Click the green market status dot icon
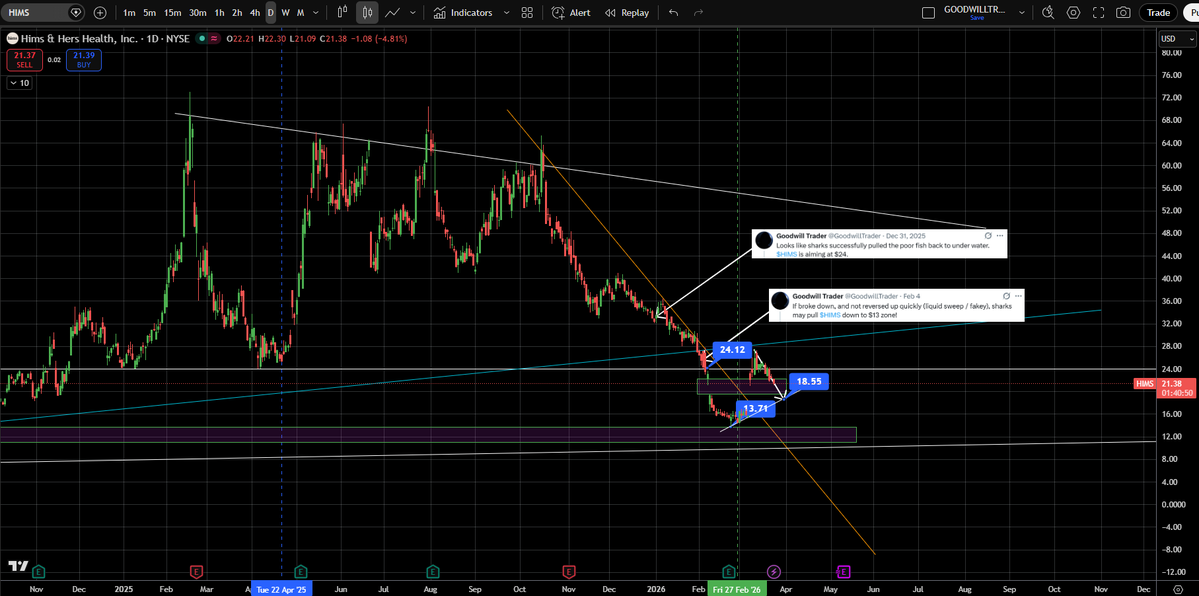 click(x=201, y=38)
